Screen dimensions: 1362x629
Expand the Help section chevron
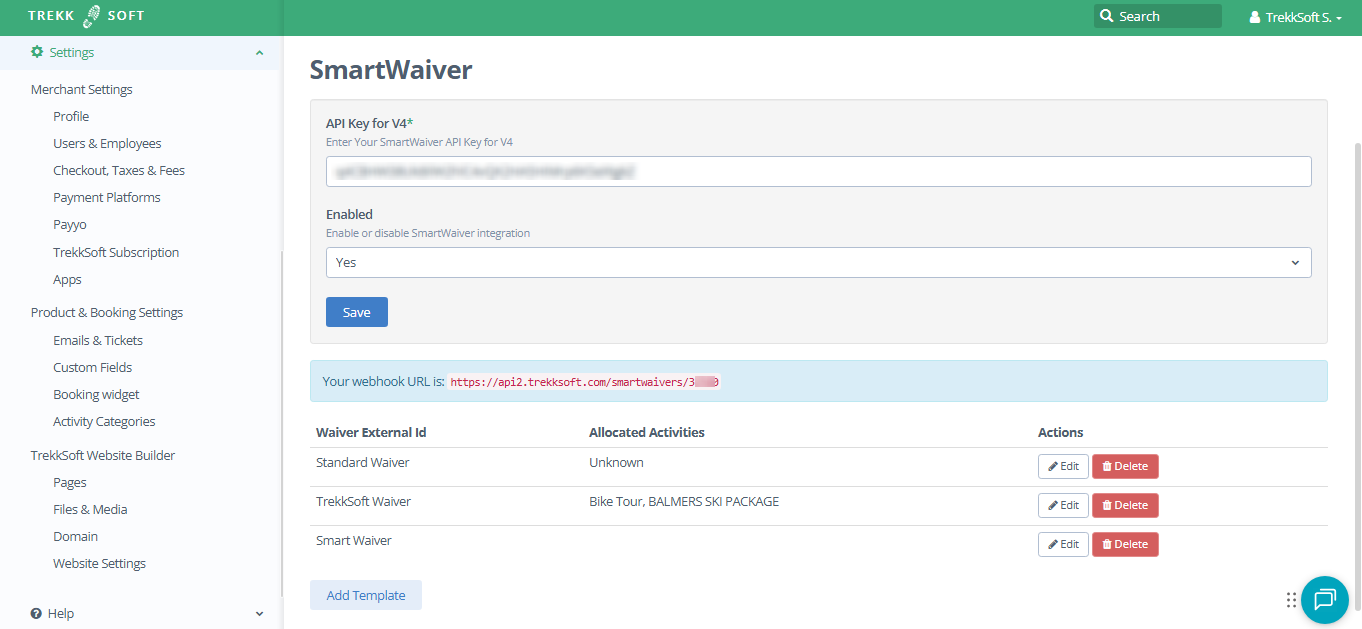click(260, 614)
